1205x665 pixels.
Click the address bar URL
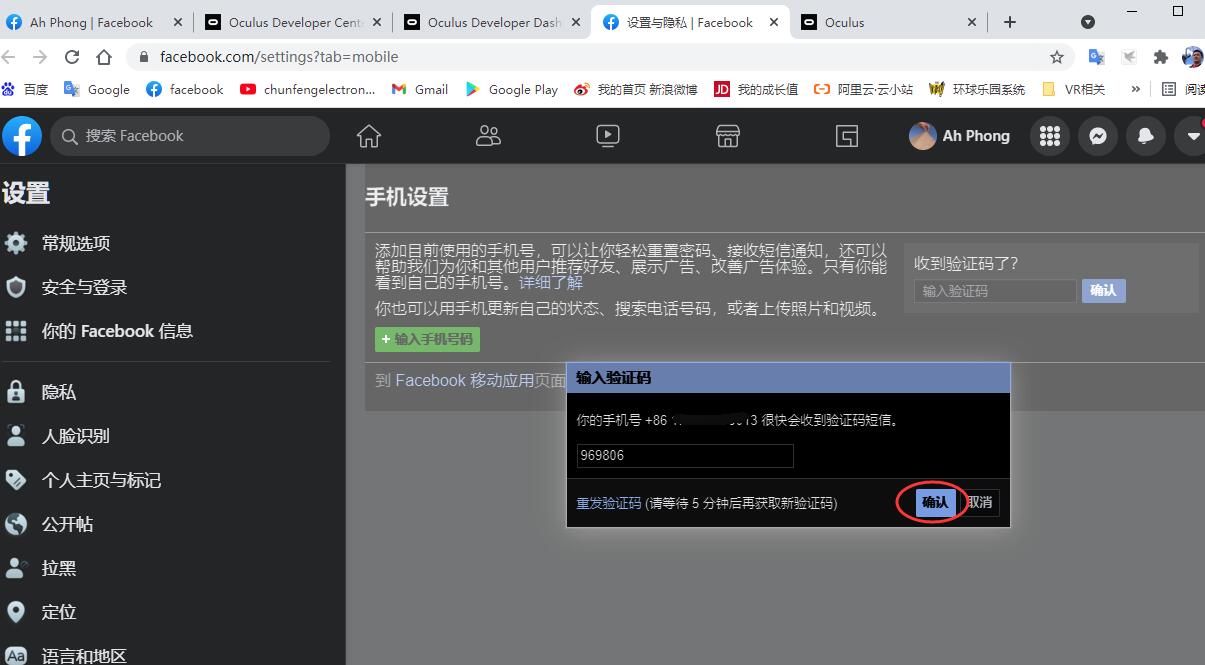pos(279,57)
